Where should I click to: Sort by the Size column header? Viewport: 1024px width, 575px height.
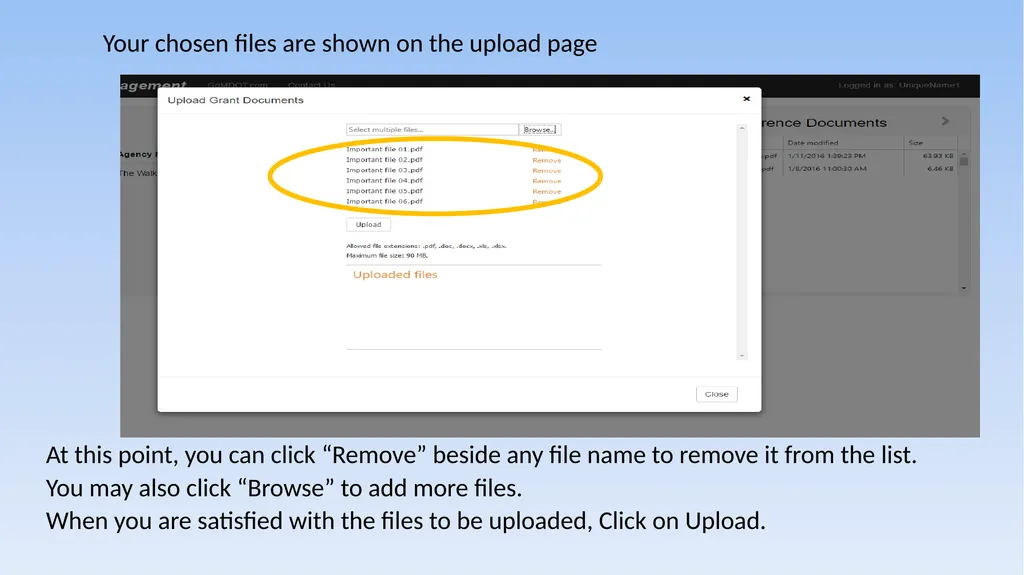click(x=916, y=142)
